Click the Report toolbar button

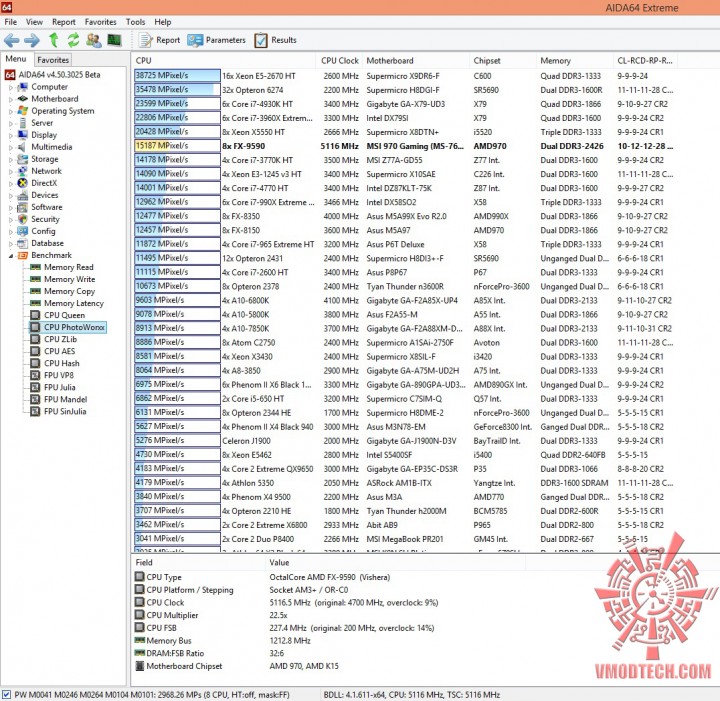(x=159, y=40)
